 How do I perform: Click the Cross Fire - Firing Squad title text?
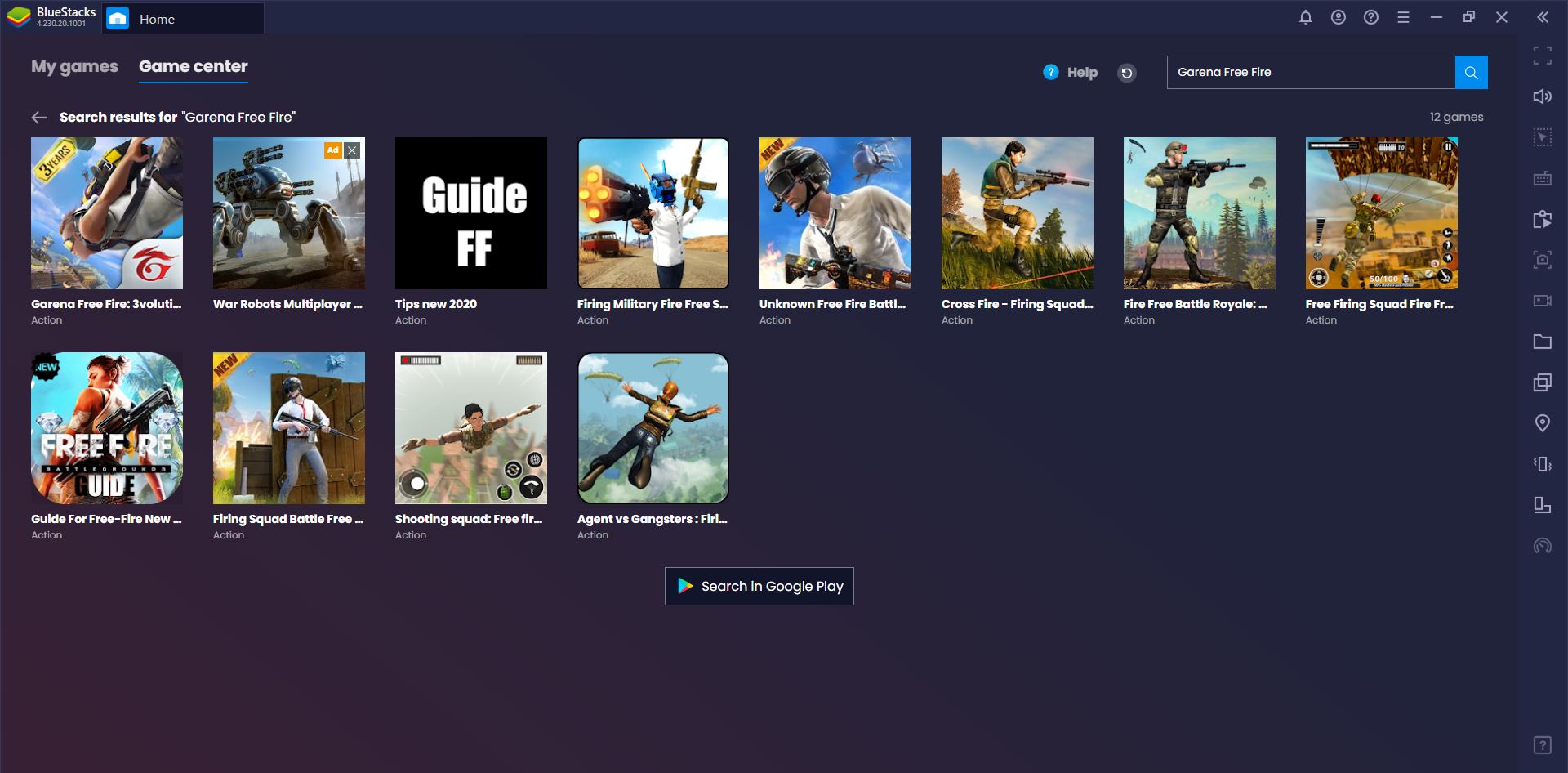click(x=1018, y=304)
